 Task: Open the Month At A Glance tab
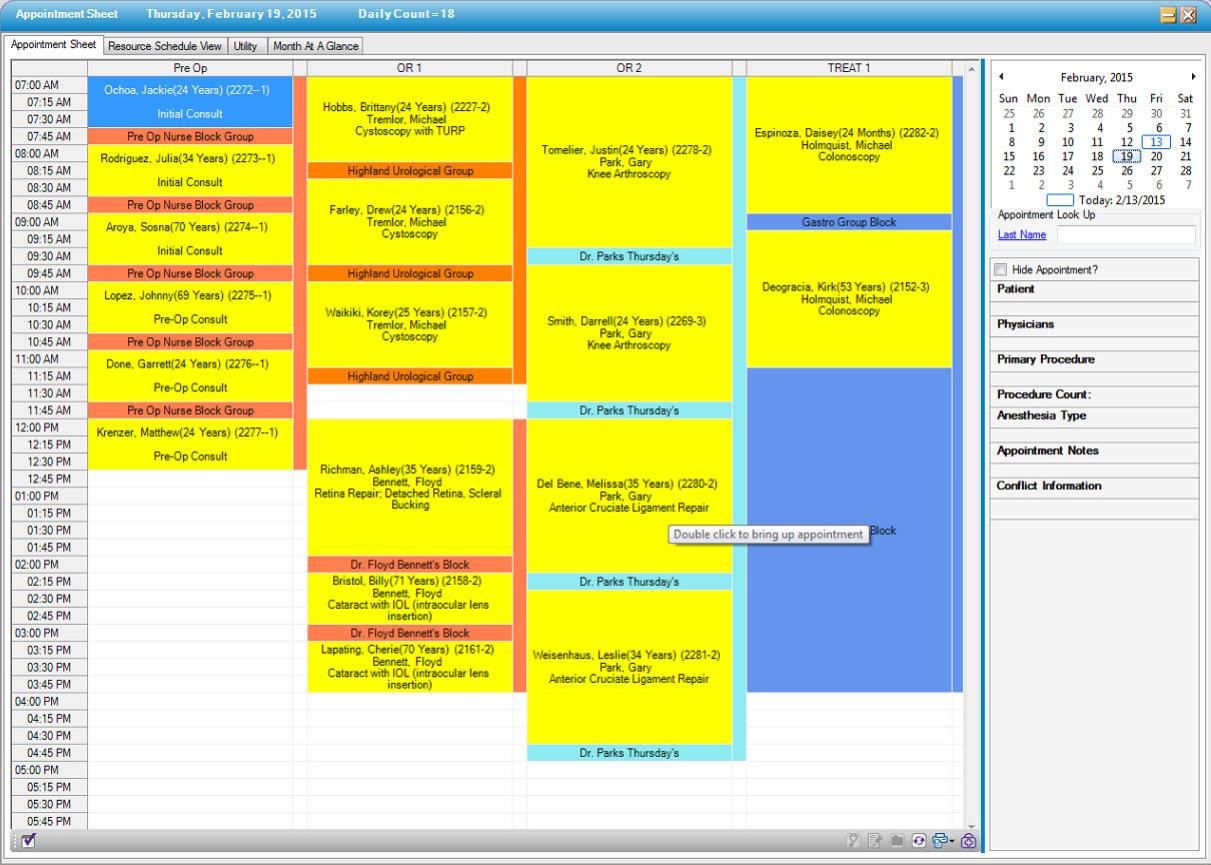coord(318,46)
